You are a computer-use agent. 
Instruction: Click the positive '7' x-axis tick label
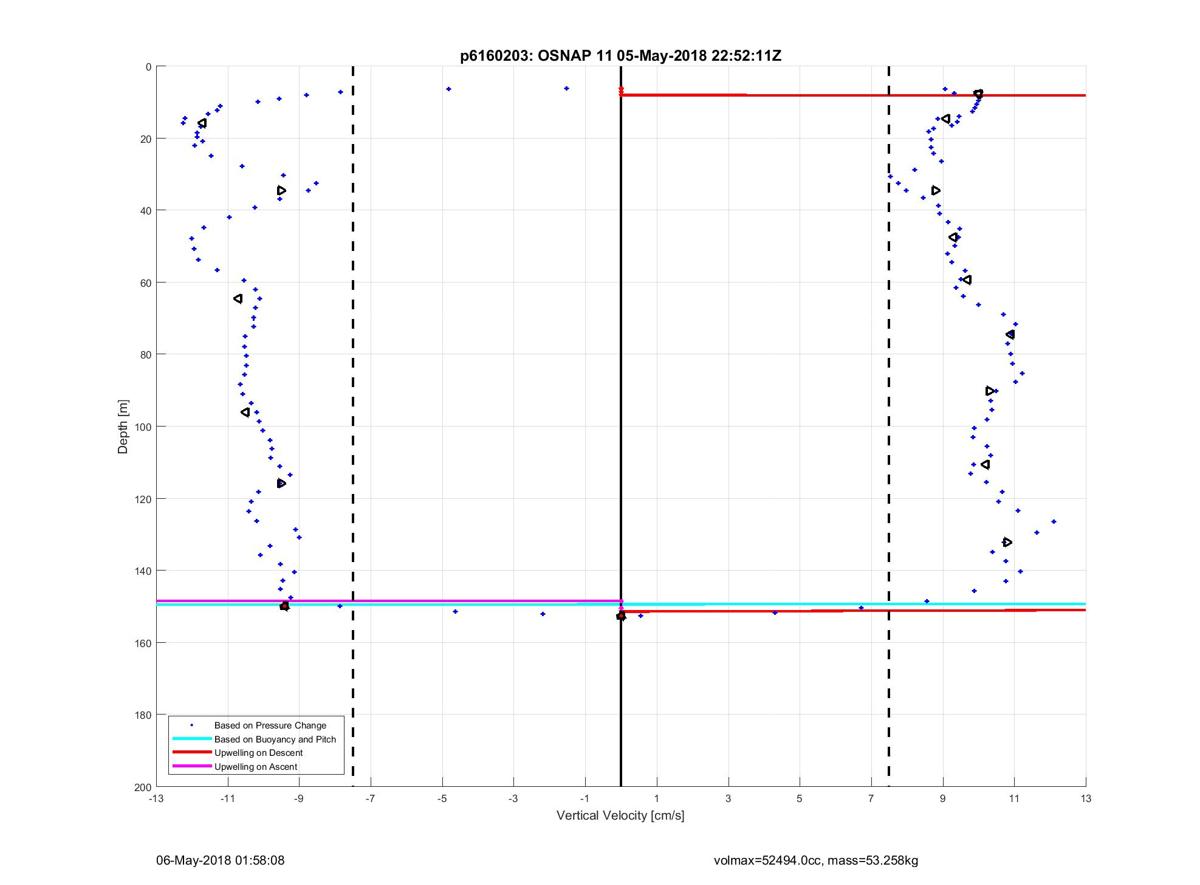[x=871, y=799]
